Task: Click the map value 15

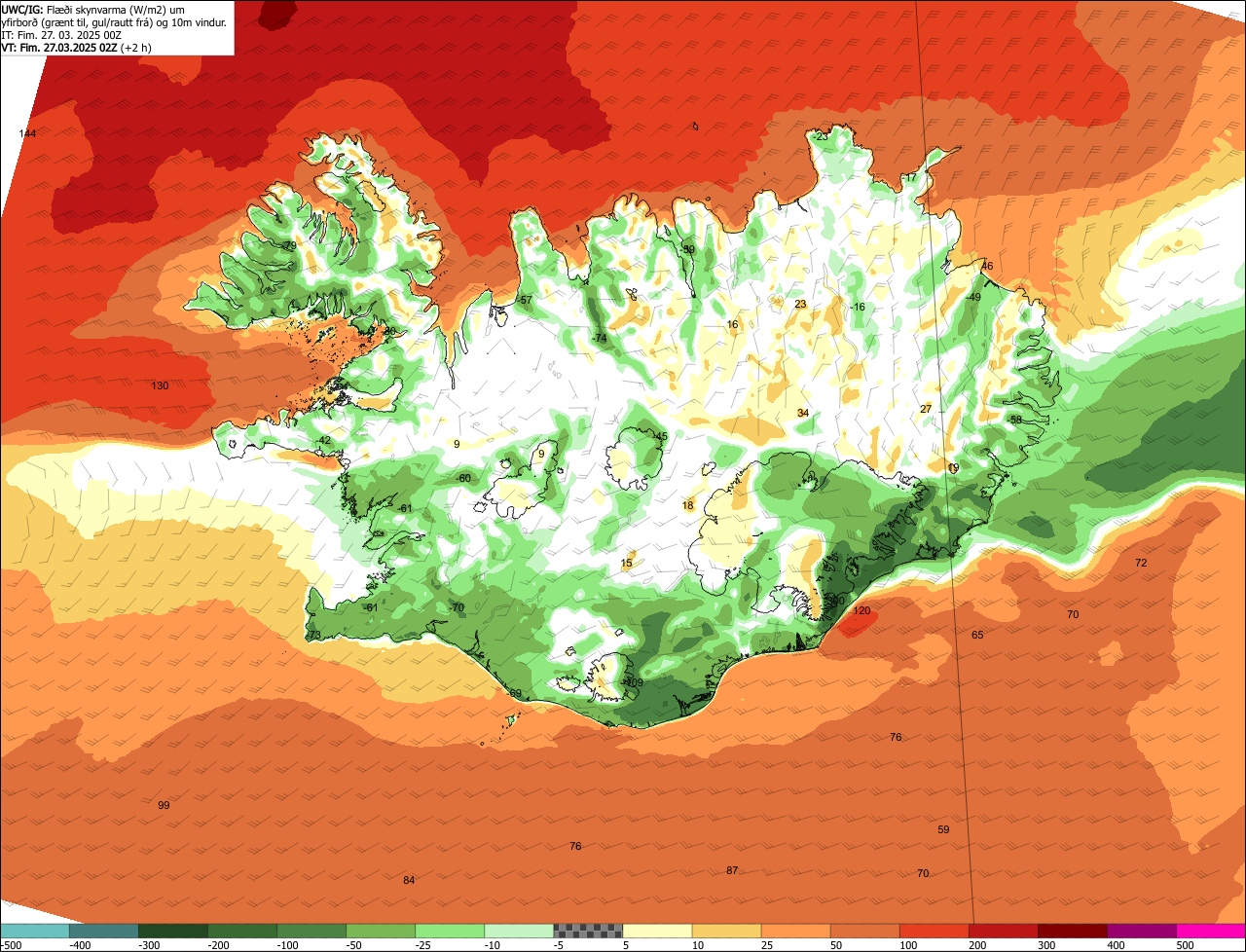Action: (626, 563)
